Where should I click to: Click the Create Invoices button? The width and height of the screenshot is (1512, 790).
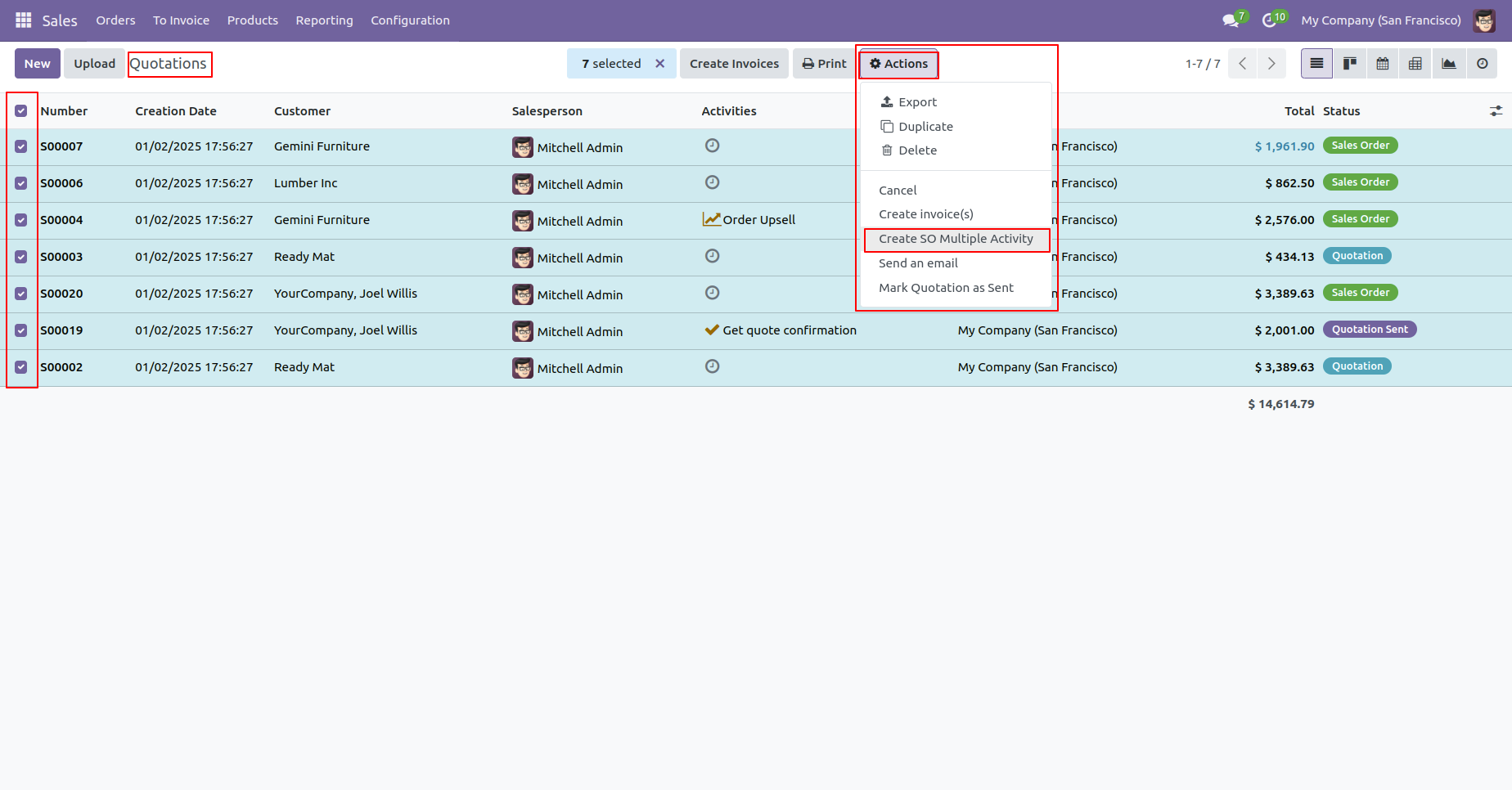734,64
